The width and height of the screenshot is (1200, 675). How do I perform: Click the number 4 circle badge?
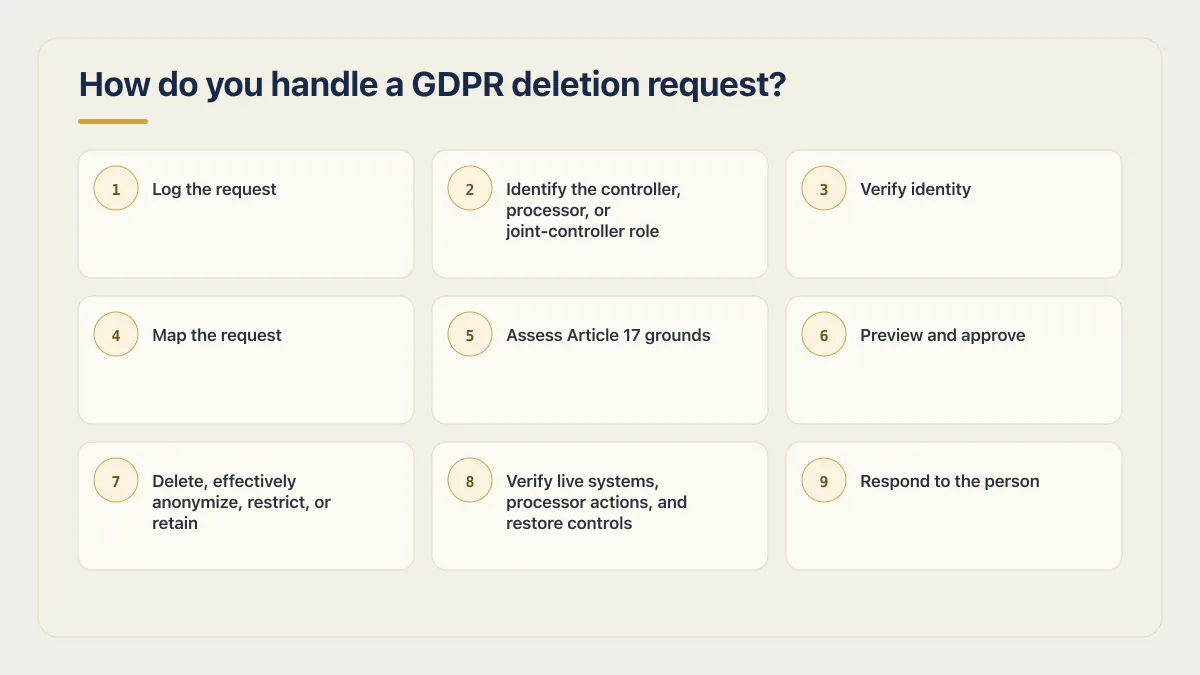tap(116, 334)
